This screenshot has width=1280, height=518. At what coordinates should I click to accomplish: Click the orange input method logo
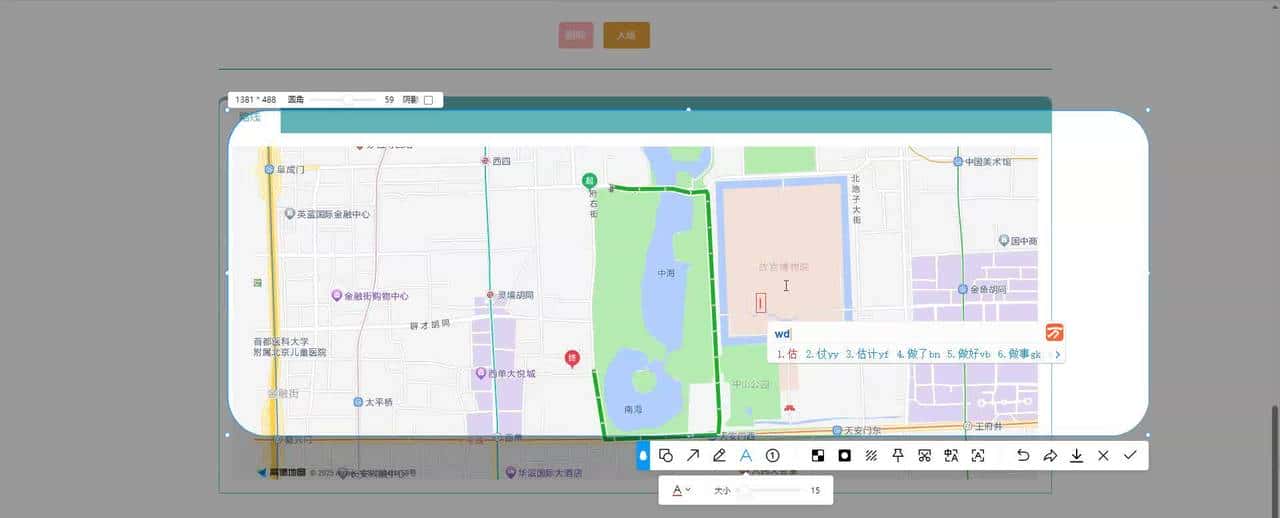[x=1054, y=333]
